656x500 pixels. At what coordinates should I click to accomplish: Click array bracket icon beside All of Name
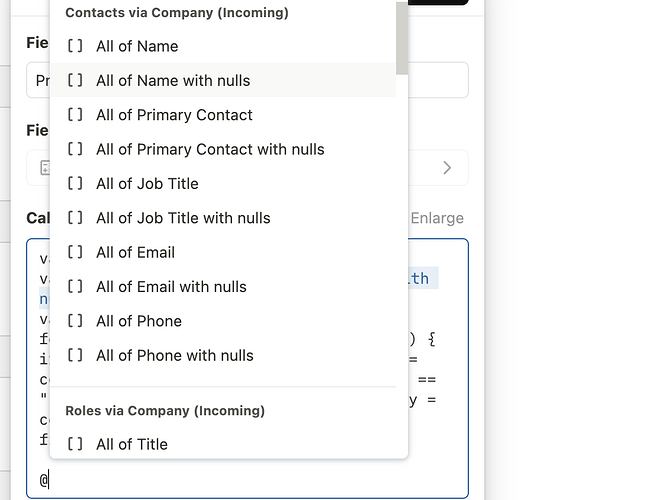click(75, 46)
